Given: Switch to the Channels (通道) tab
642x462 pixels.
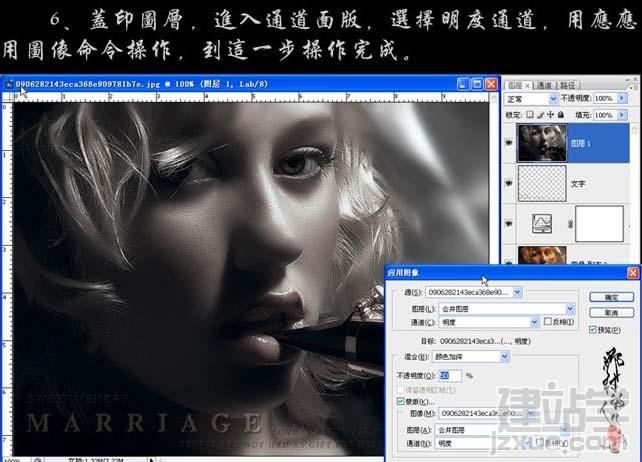Looking at the screenshot, I should [x=544, y=85].
